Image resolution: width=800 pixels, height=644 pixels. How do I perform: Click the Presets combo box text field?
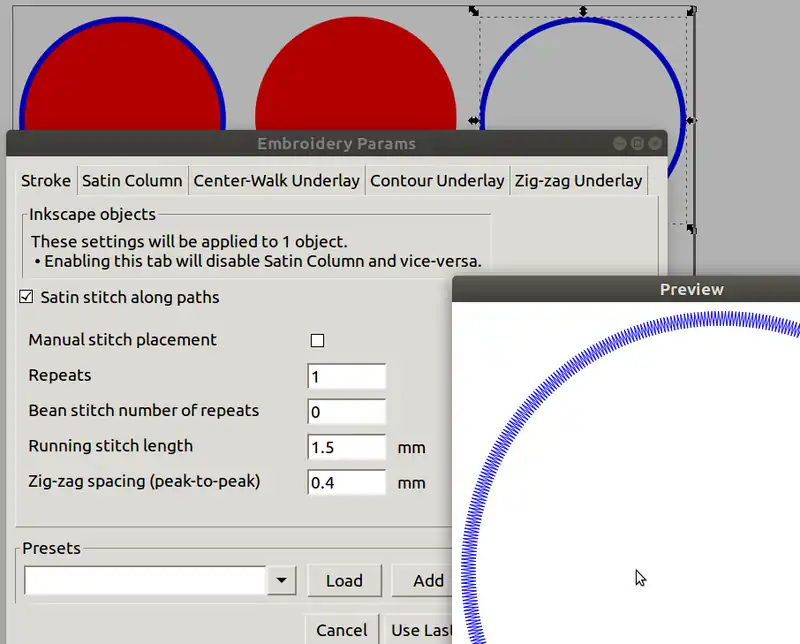(x=145, y=581)
